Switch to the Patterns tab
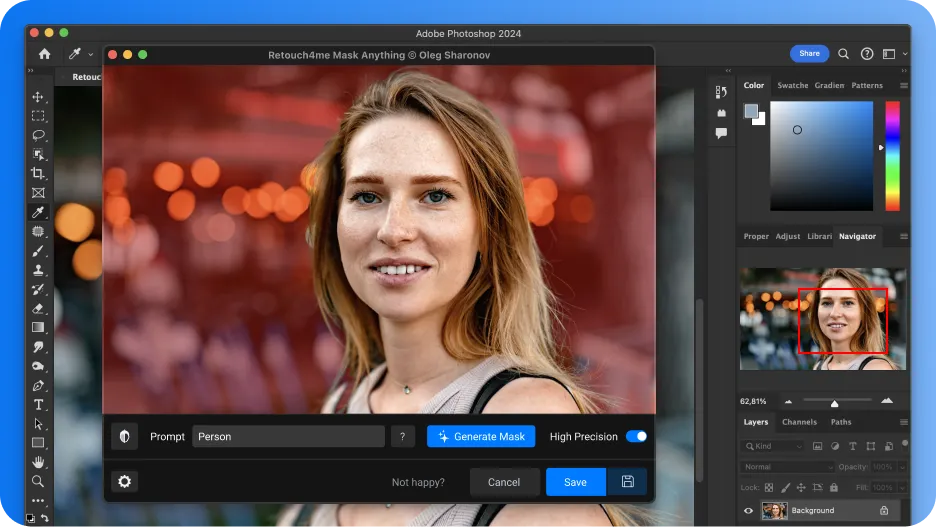The image size is (936, 527). point(867,85)
